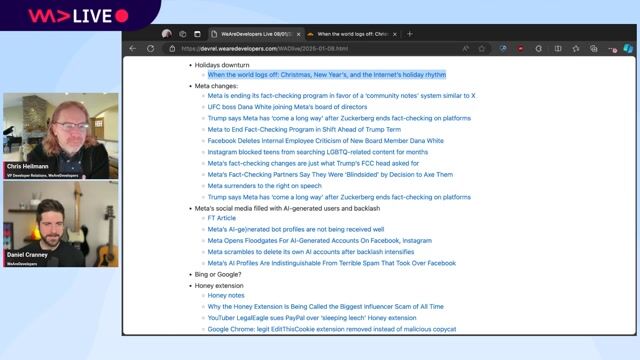Viewport: 640px width, 360px height.
Task: Click the browser back arrow
Action: point(133,49)
